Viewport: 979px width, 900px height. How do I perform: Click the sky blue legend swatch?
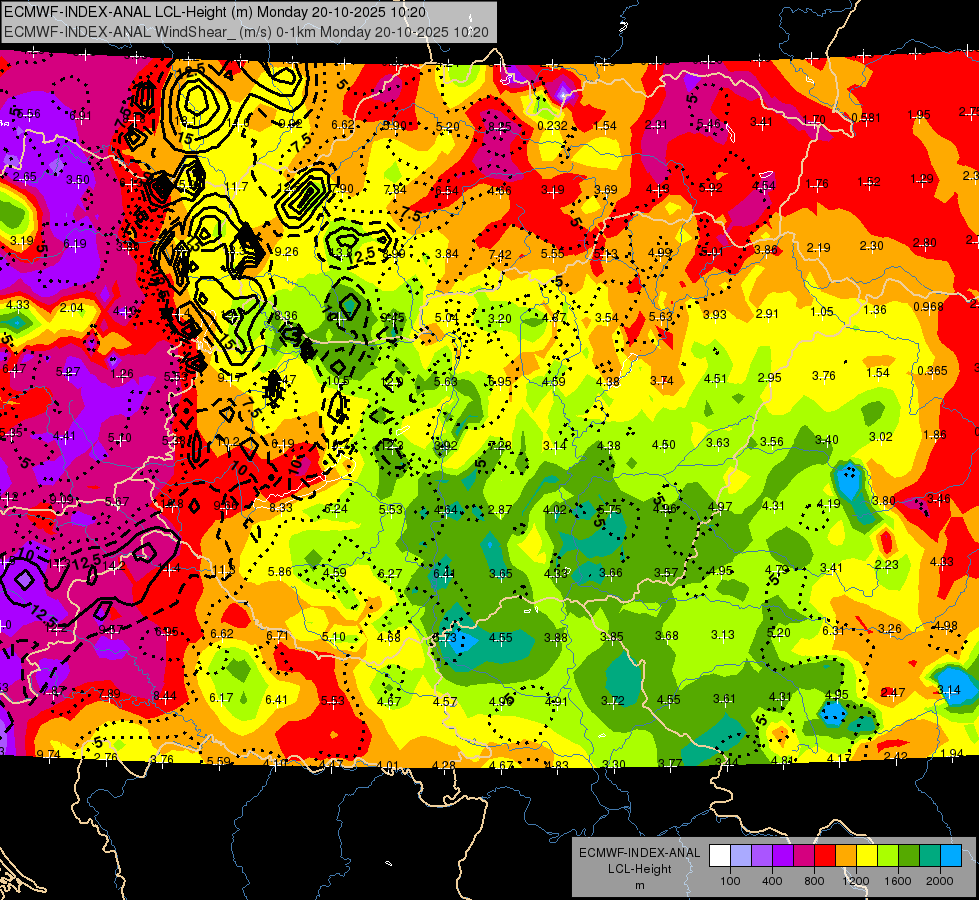click(x=951, y=856)
